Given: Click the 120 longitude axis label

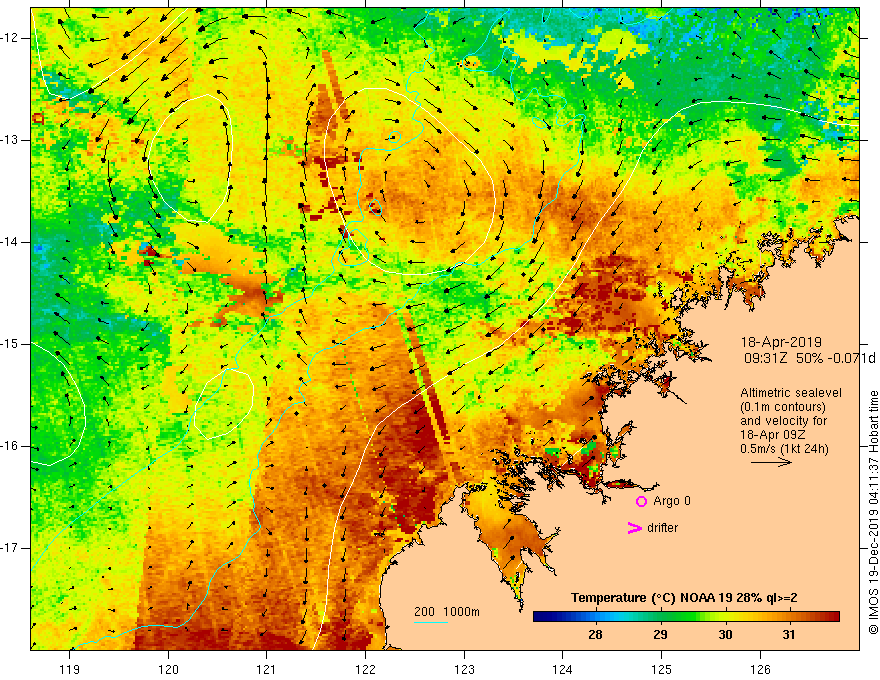Looking at the screenshot, I should click(168, 669).
